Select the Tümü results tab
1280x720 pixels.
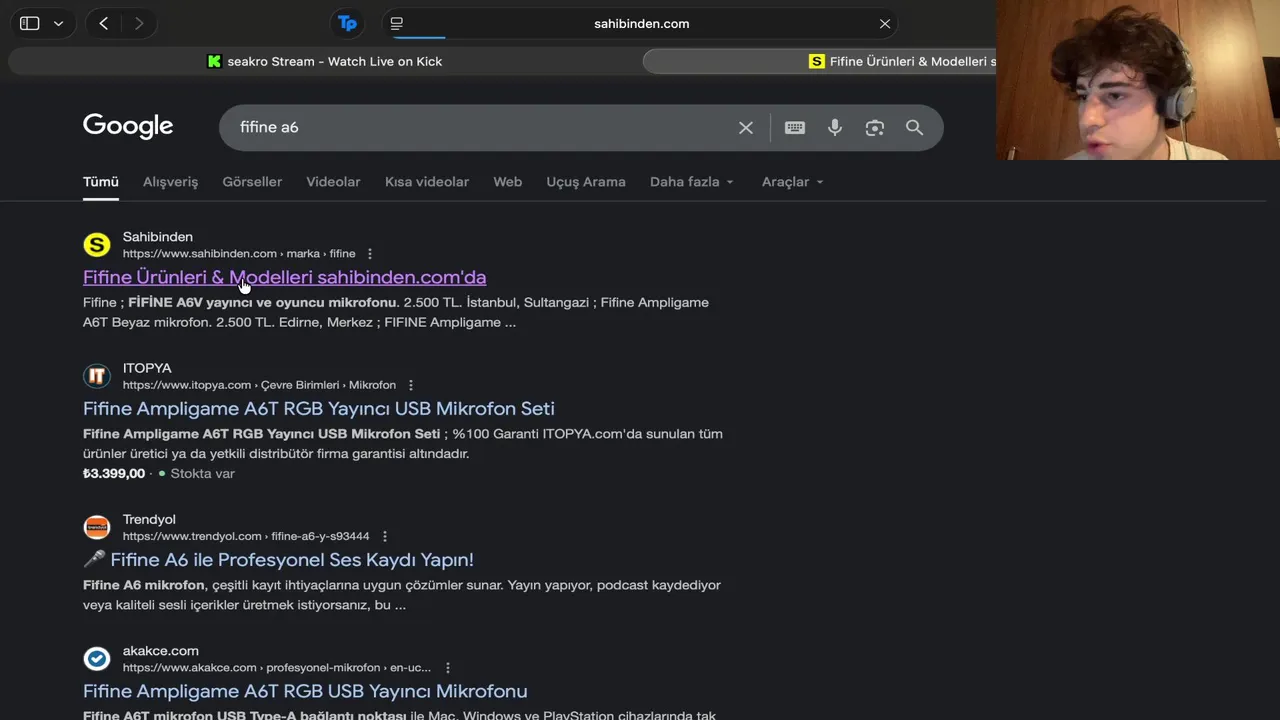[101, 181]
